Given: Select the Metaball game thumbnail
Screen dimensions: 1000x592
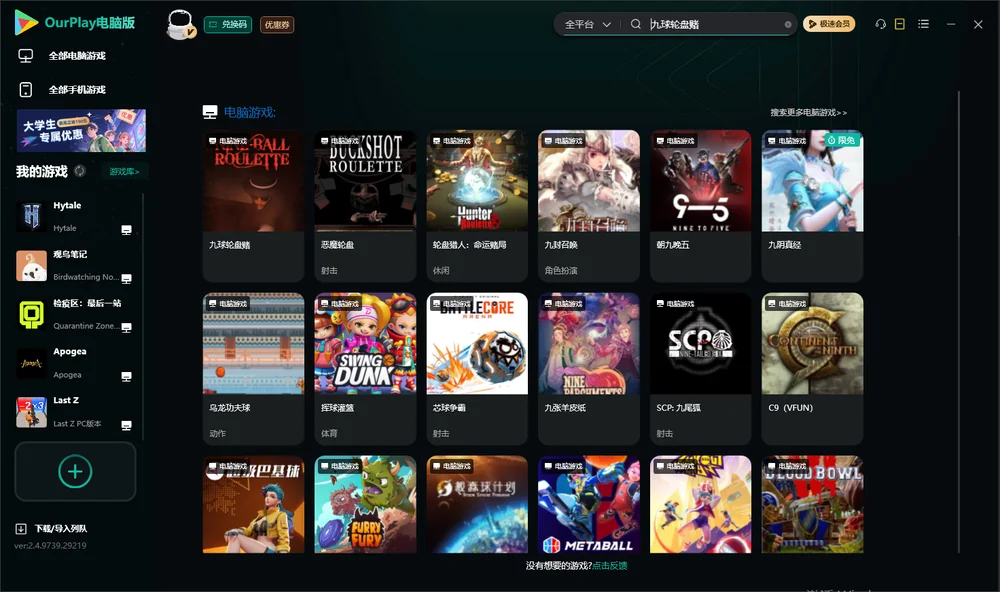Looking at the screenshot, I should coord(589,505).
